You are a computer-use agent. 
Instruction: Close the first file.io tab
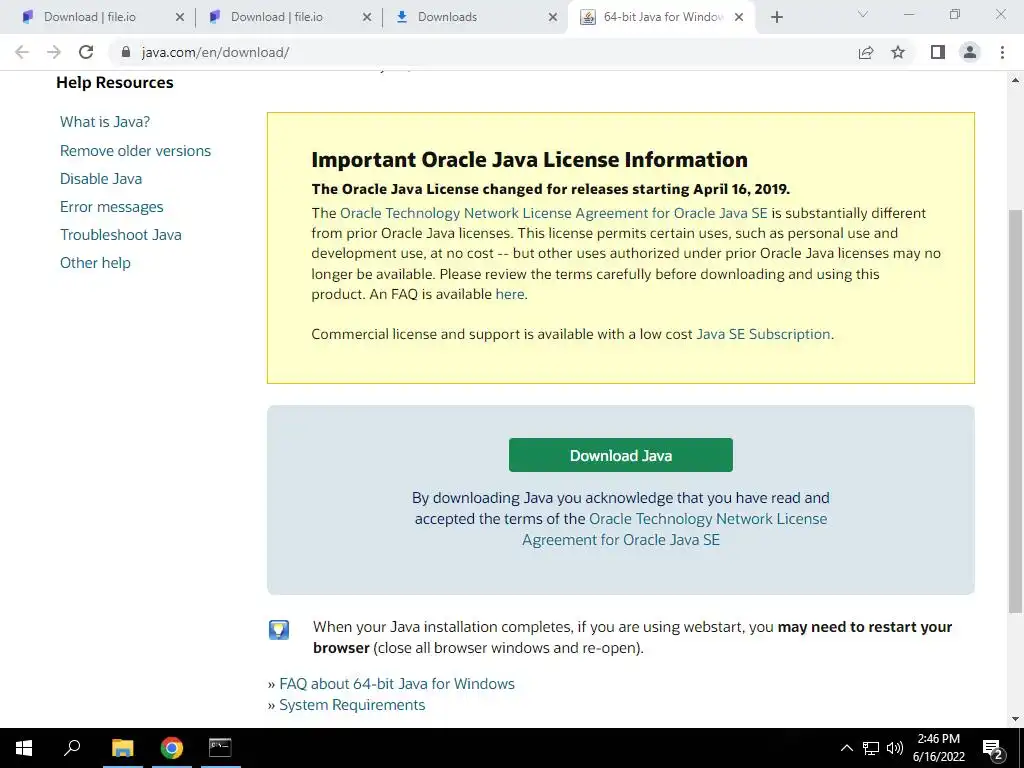pyautogui.click(x=180, y=17)
